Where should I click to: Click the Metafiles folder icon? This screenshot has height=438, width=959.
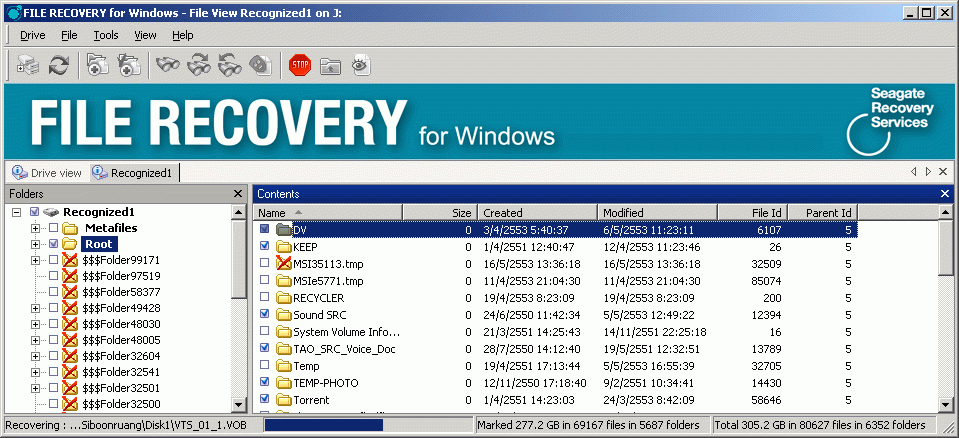(x=71, y=228)
